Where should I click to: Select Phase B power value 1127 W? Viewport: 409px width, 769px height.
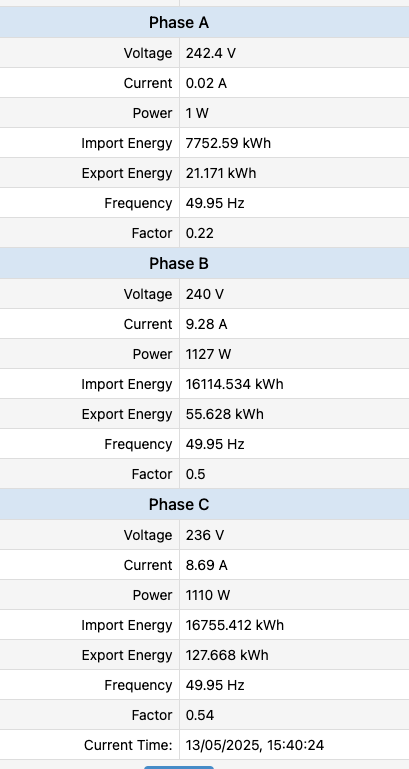[x=208, y=354]
